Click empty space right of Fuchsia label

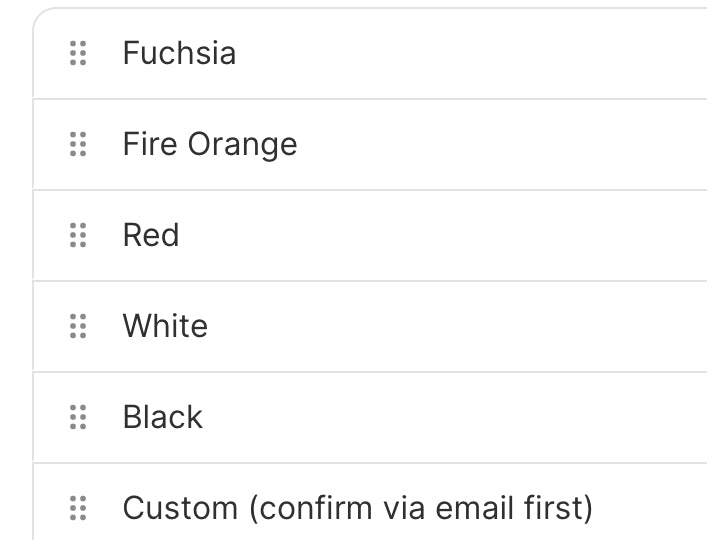[470, 53]
